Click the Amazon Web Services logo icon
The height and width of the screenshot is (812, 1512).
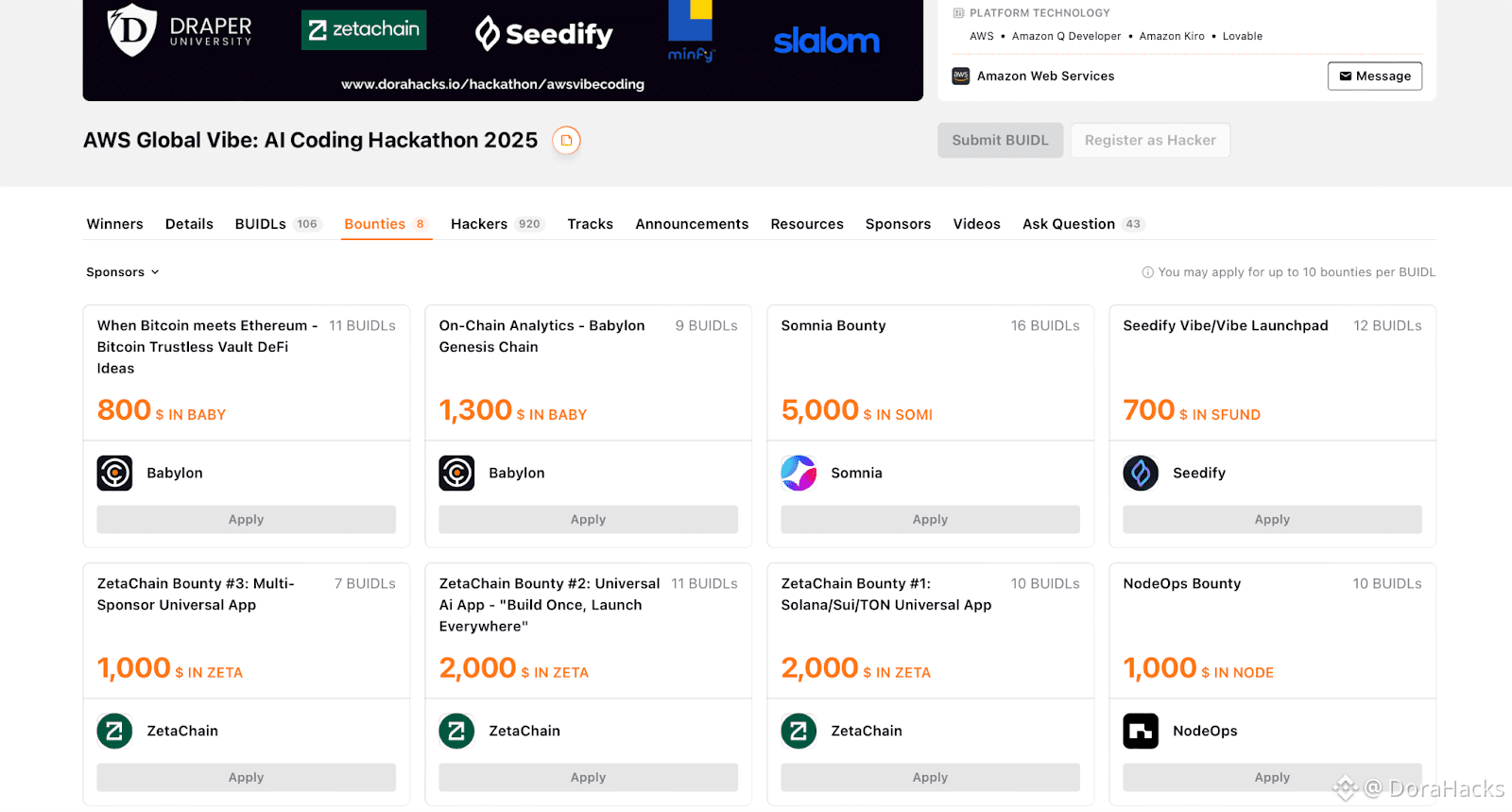click(x=961, y=77)
